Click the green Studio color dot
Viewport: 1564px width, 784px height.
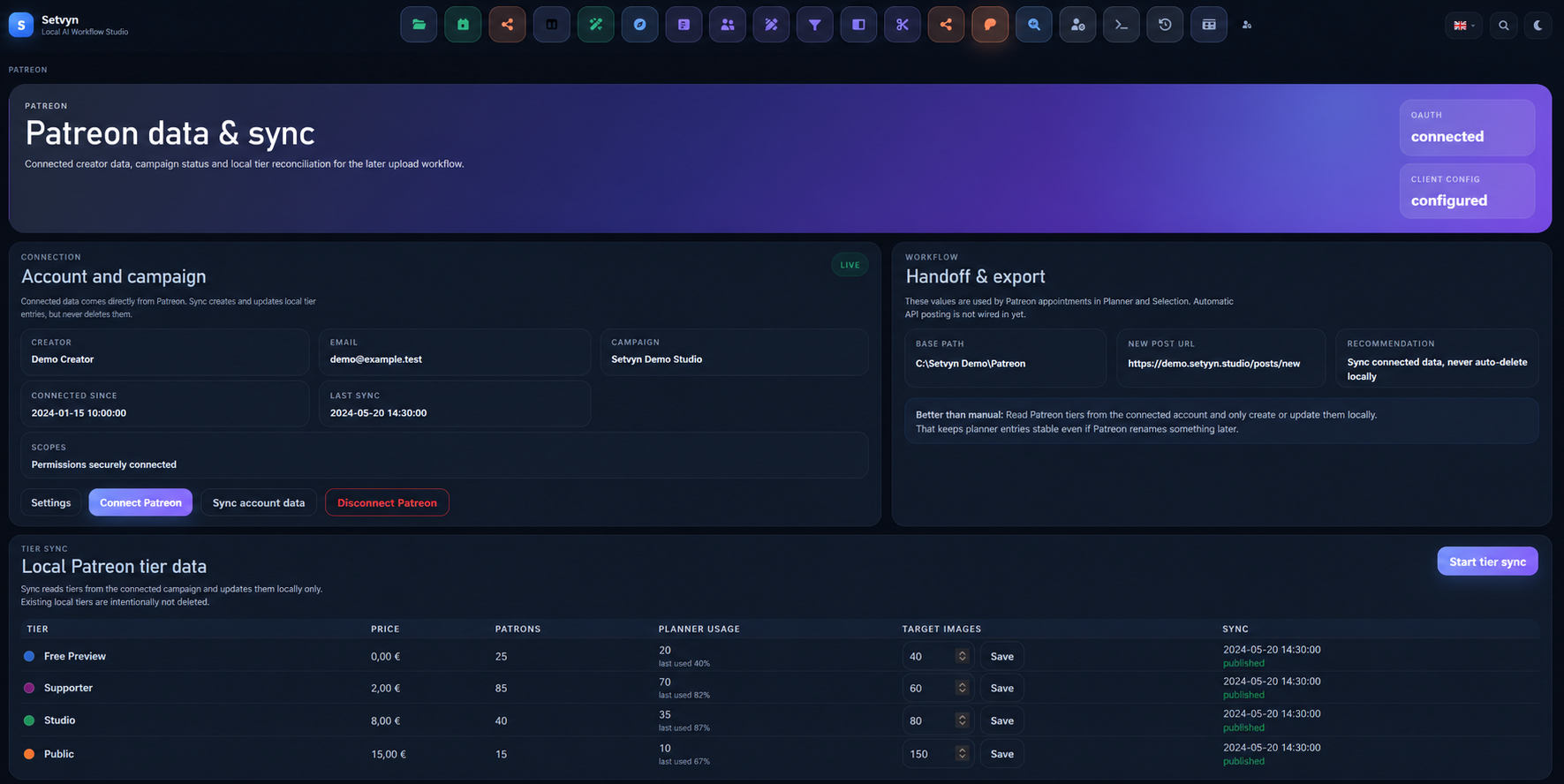[29, 720]
